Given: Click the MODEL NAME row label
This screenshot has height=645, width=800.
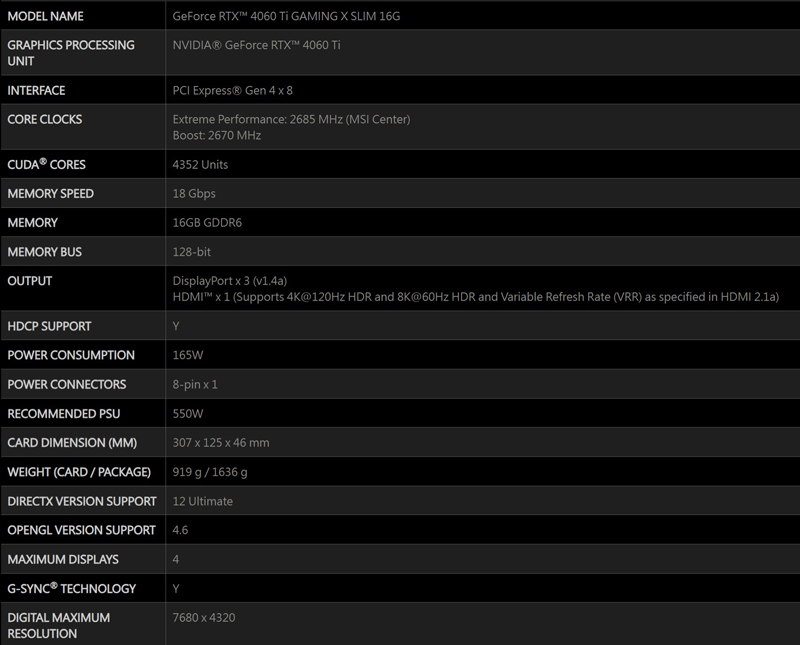Looking at the screenshot, I should coord(45,17).
